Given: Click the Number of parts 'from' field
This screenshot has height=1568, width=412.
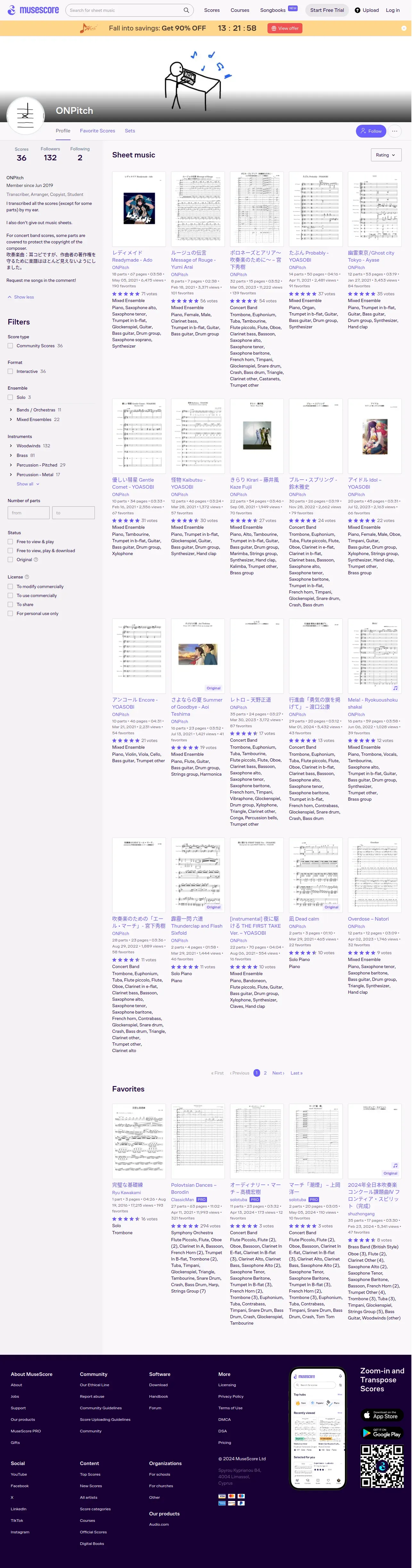Looking at the screenshot, I should [x=28, y=512].
